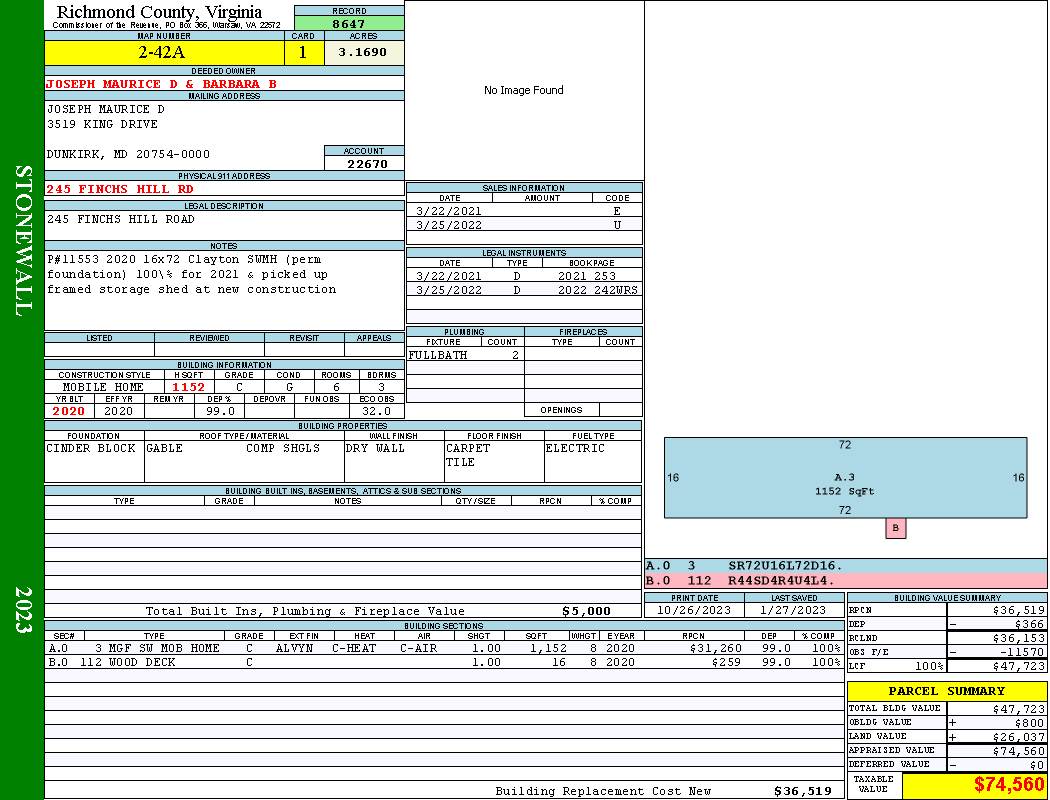Select the deeded owner name in red
Image resolution: width=1050 pixels, height=800 pixels.
pos(161,84)
